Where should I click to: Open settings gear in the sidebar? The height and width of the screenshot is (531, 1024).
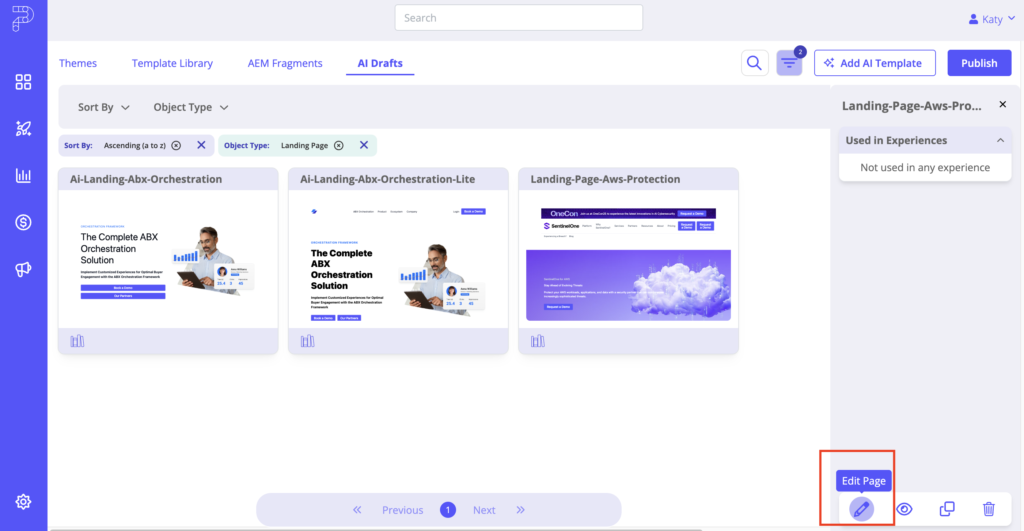click(x=23, y=502)
